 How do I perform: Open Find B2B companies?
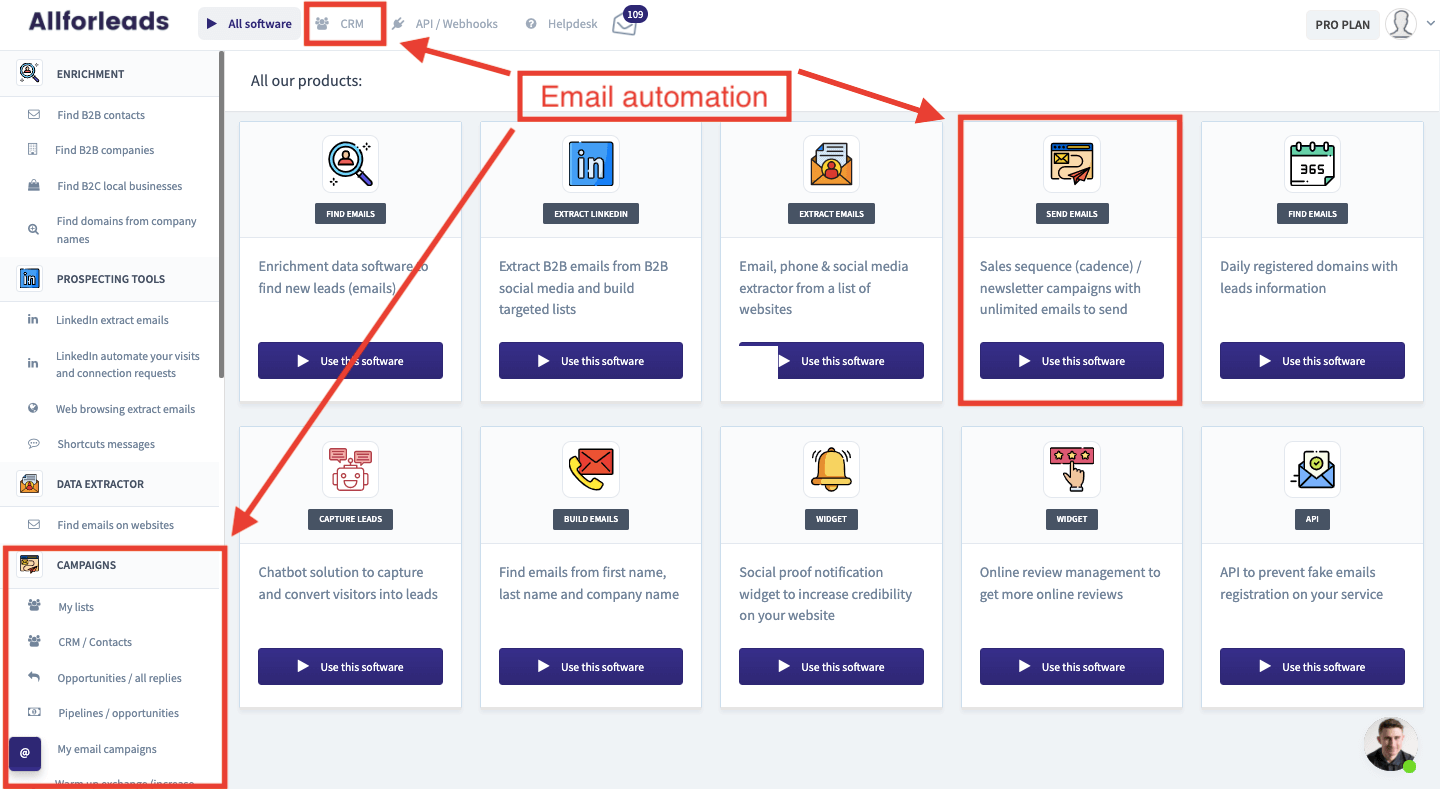point(105,150)
